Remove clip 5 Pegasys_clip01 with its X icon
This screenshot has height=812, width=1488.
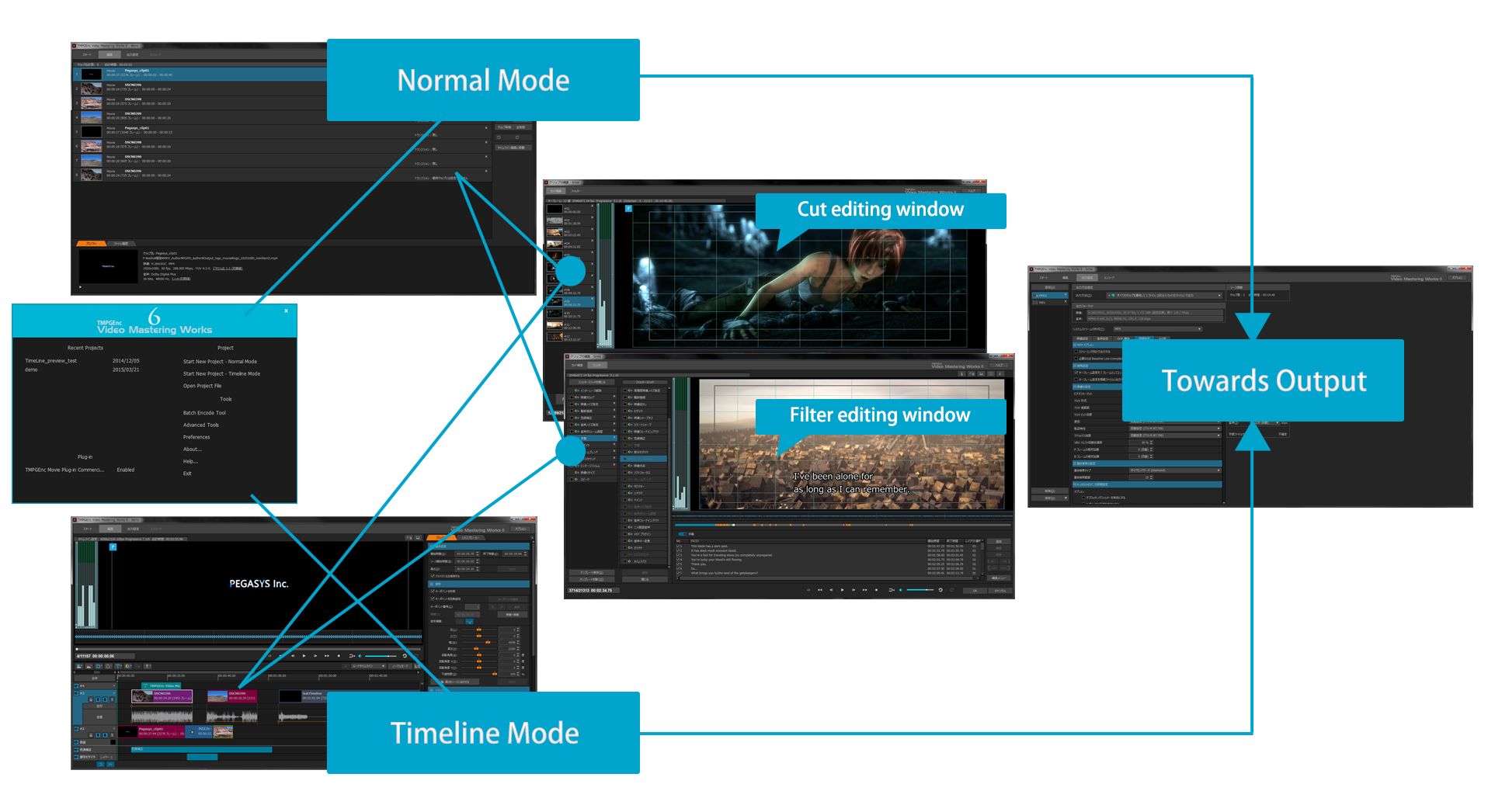click(x=486, y=128)
